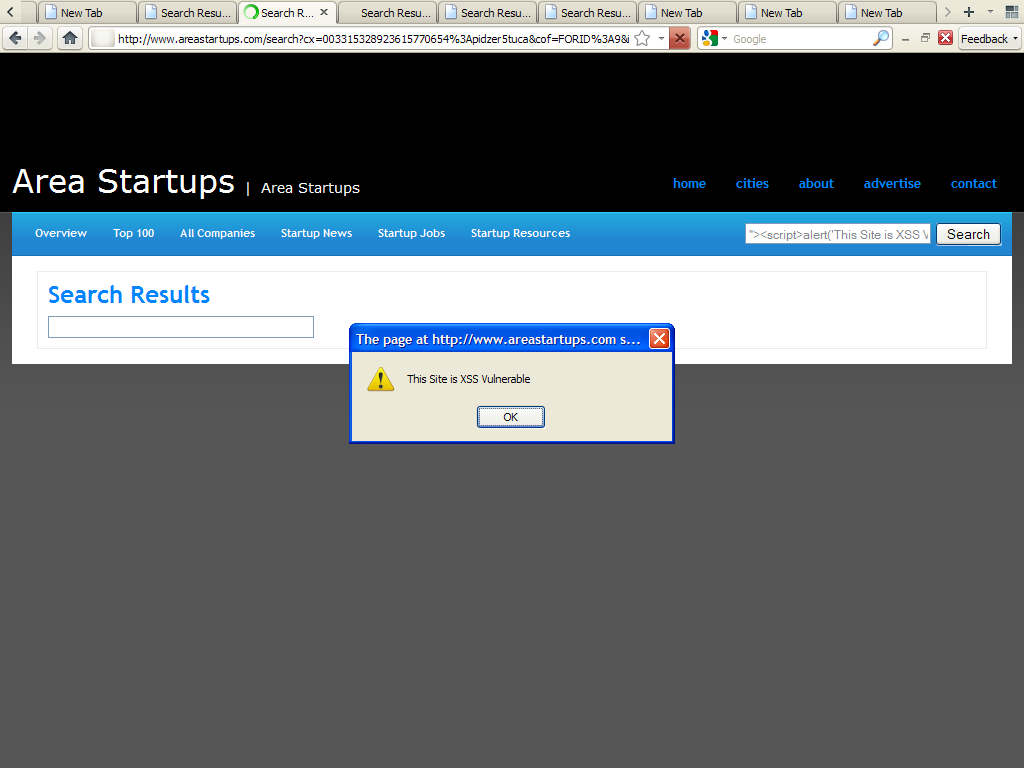Open a new tab with the plus icon
The width and height of the screenshot is (1024, 768).
point(969,12)
